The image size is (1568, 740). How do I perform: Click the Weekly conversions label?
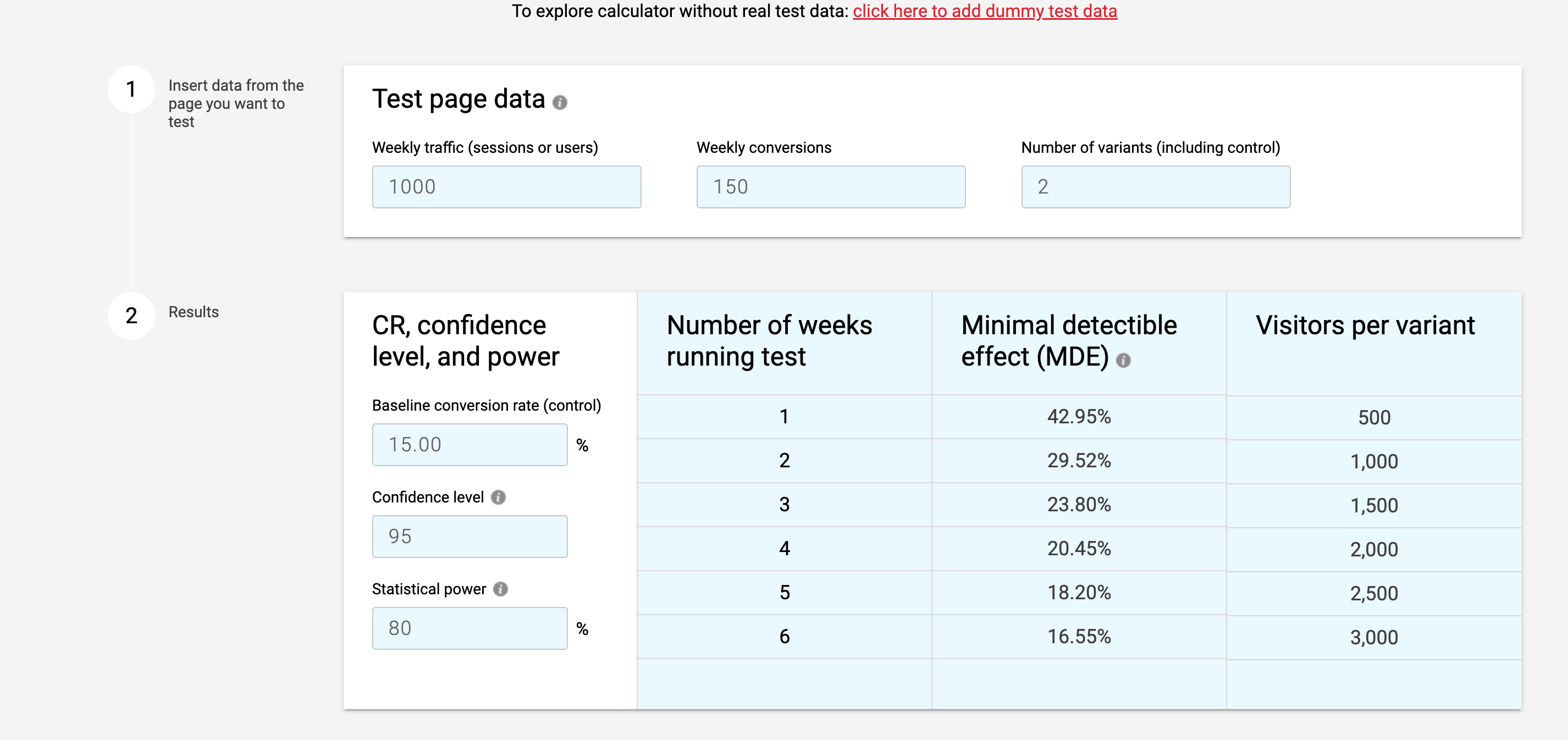pyautogui.click(x=763, y=148)
